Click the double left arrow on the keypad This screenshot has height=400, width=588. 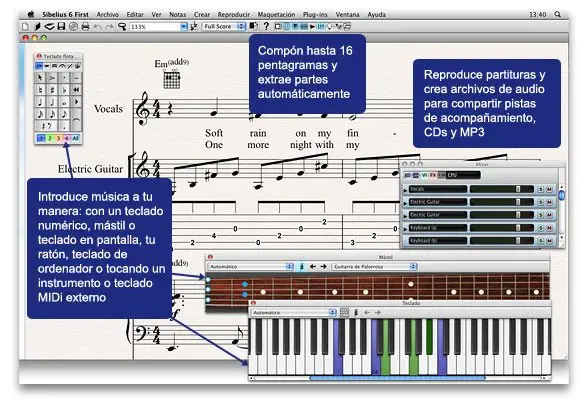click(76, 90)
